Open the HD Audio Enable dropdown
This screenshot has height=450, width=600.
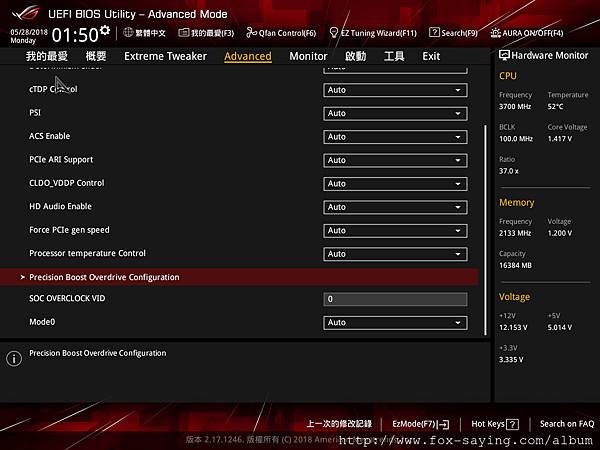[395, 207]
